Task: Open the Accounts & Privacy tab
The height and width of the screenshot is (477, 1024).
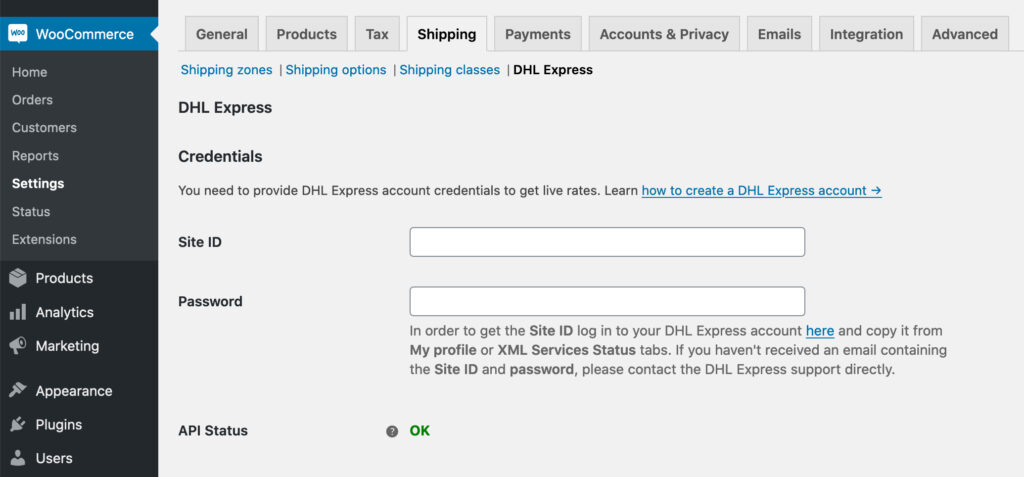Action: [x=664, y=34]
